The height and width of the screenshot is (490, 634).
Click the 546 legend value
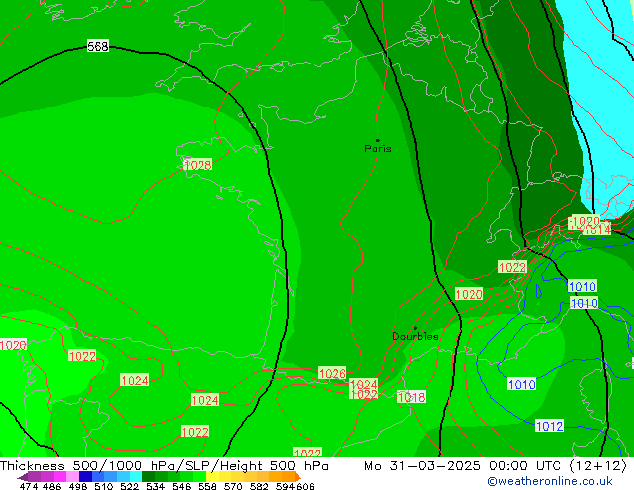point(181,486)
